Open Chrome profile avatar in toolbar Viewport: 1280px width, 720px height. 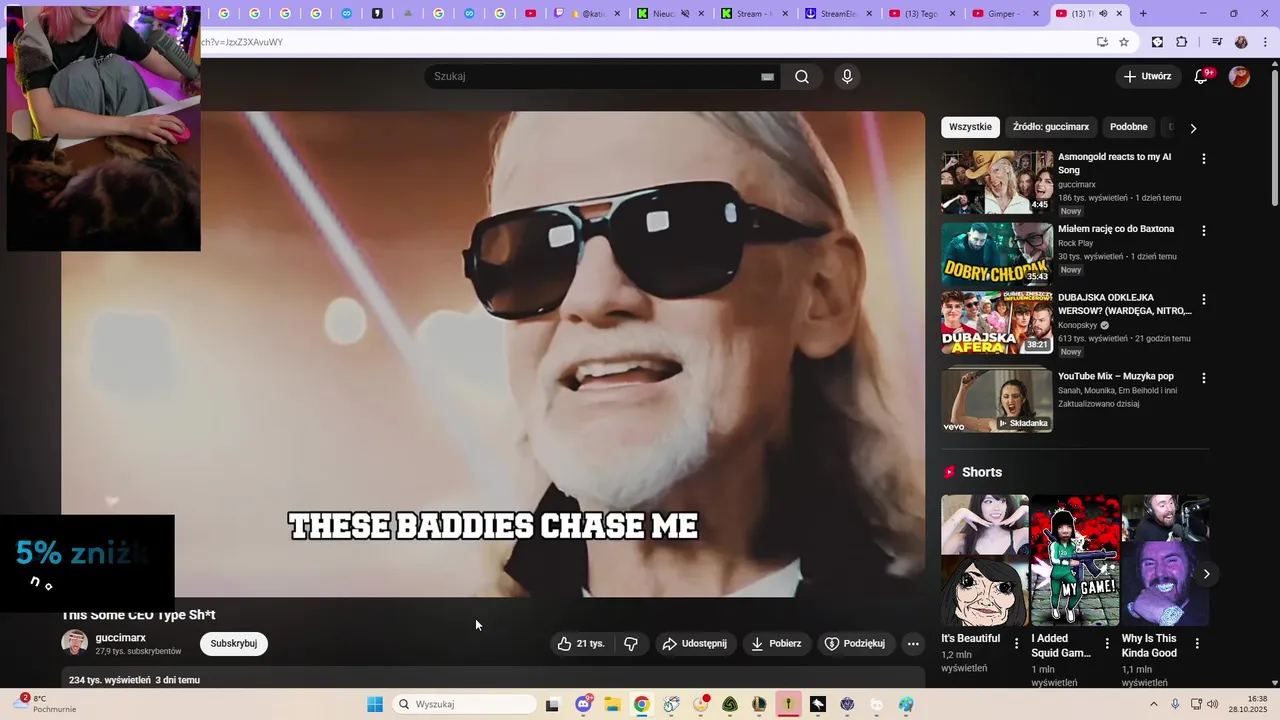[x=1241, y=42]
